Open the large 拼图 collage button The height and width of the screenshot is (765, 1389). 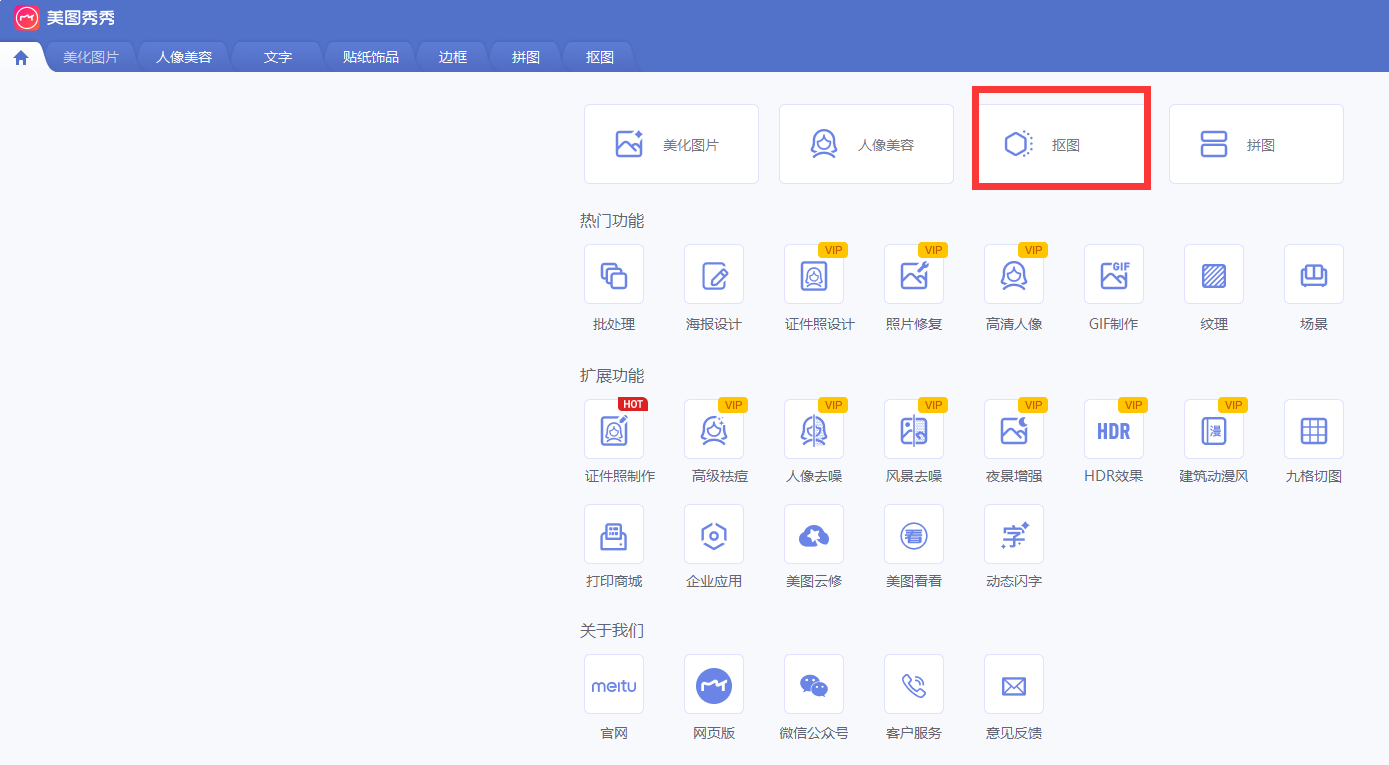point(1256,145)
